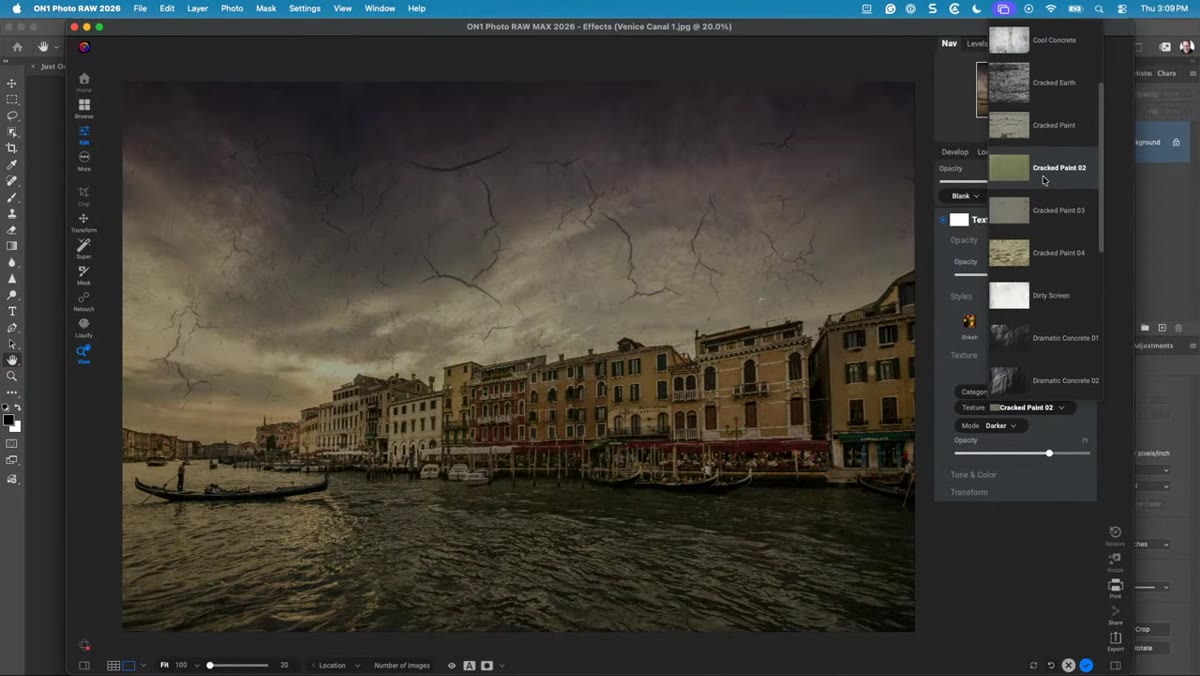Toggle the grid view button at bottom
1200x676 pixels.
114,665
